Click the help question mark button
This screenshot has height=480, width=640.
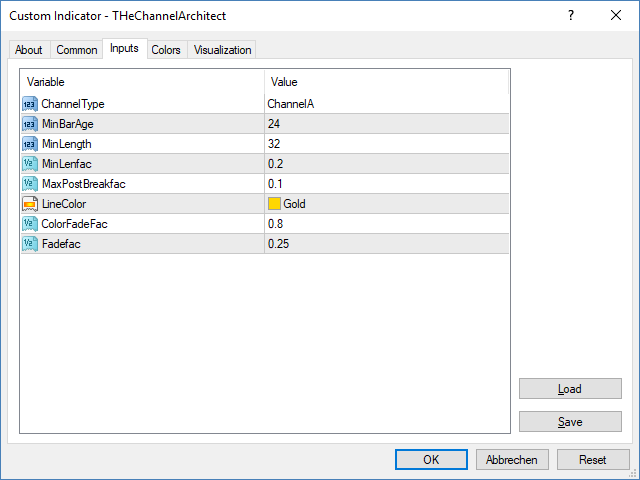click(x=571, y=16)
